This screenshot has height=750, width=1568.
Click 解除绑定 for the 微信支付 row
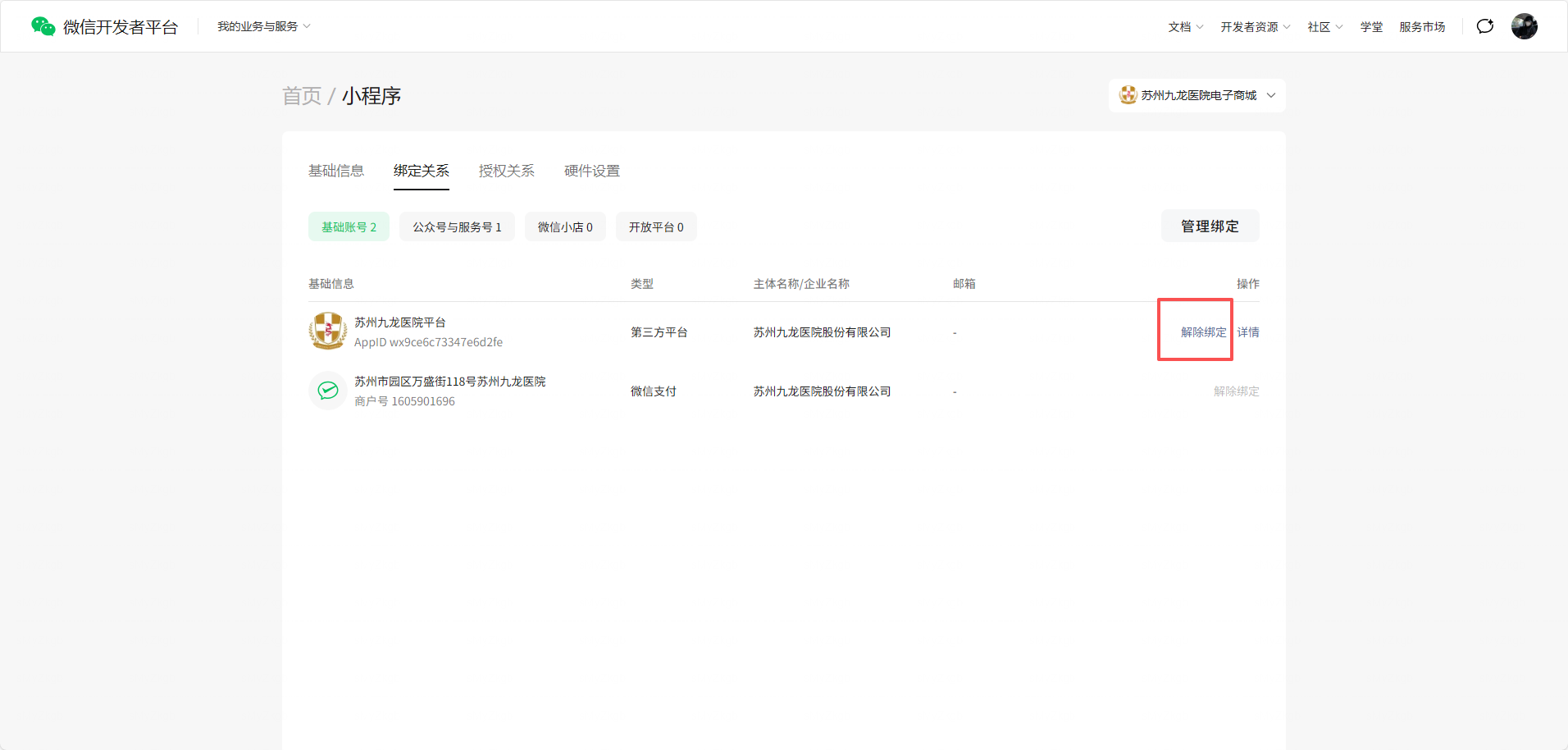coord(1237,391)
